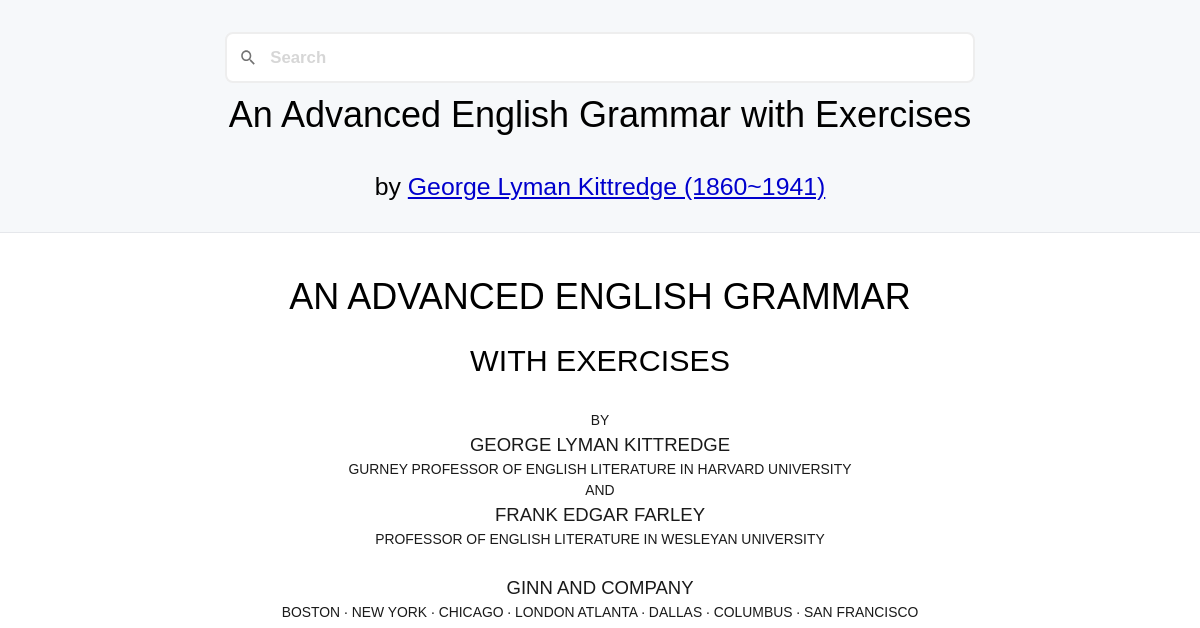Open George Lyman Kittredge (1860~1941) author link
Viewport: 1200px width, 628px height.
tap(616, 187)
